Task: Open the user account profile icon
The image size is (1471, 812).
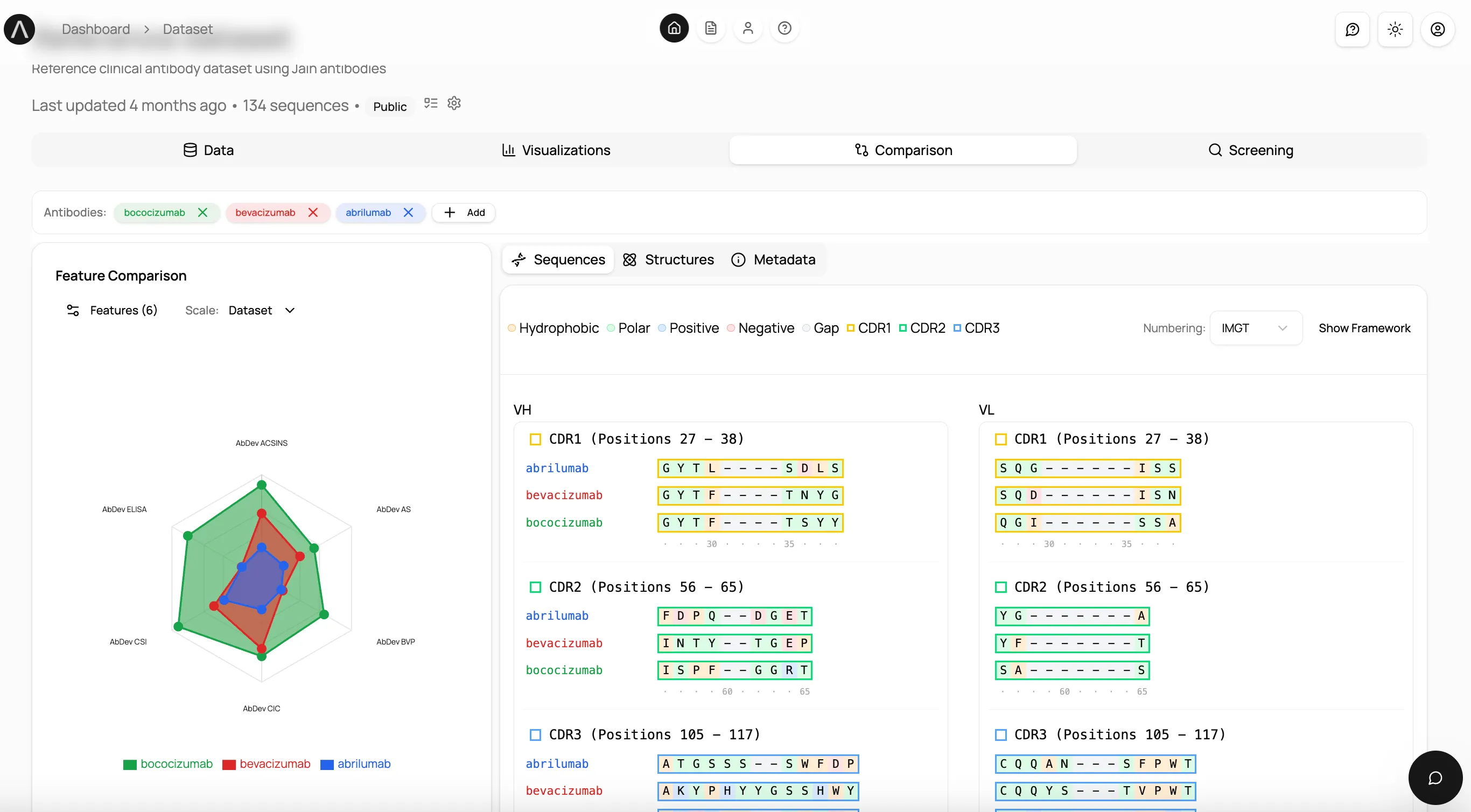Action: pyautogui.click(x=1437, y=29)
